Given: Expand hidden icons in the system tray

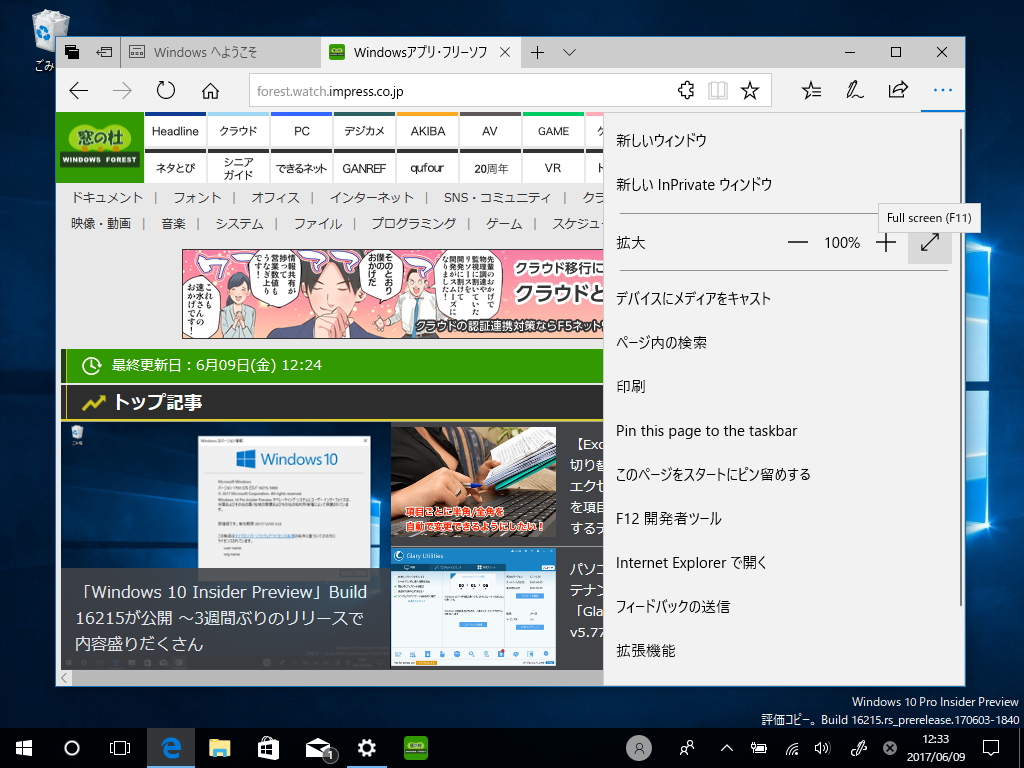Looking at the screenshot, I should tap(726, 747).
